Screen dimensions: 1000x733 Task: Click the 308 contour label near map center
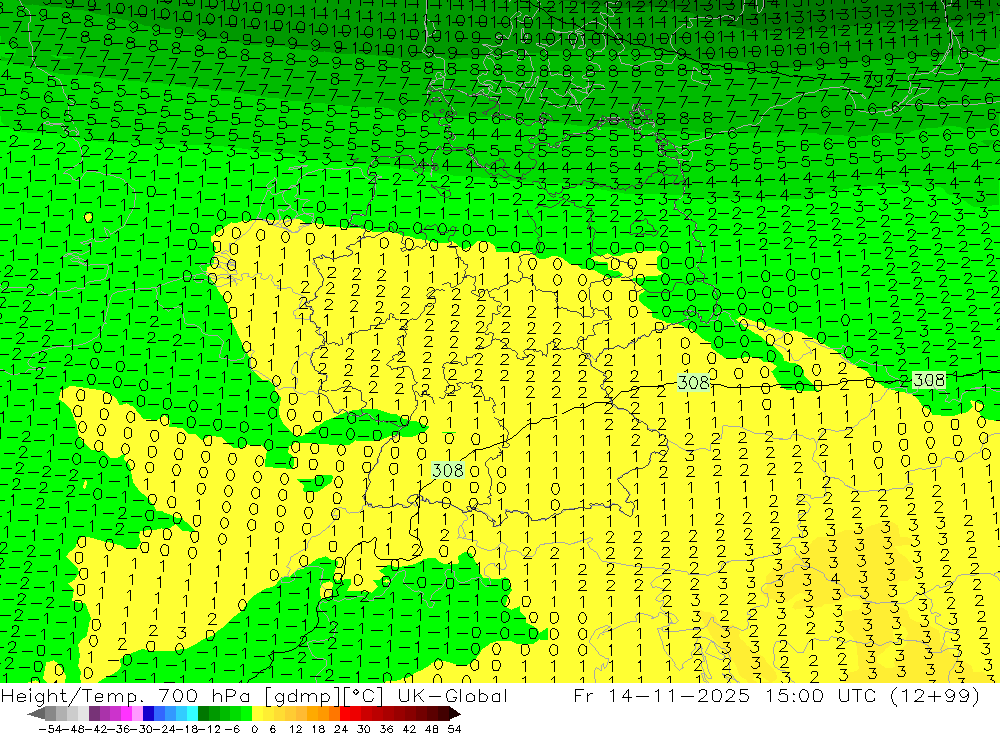click(x=693, y=382)
